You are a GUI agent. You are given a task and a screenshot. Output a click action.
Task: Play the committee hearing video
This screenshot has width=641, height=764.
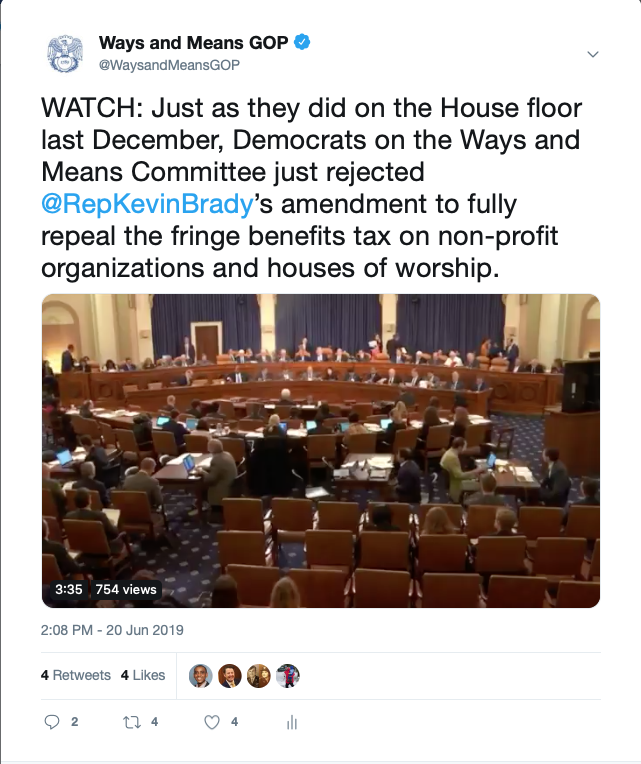pos(320,451)
